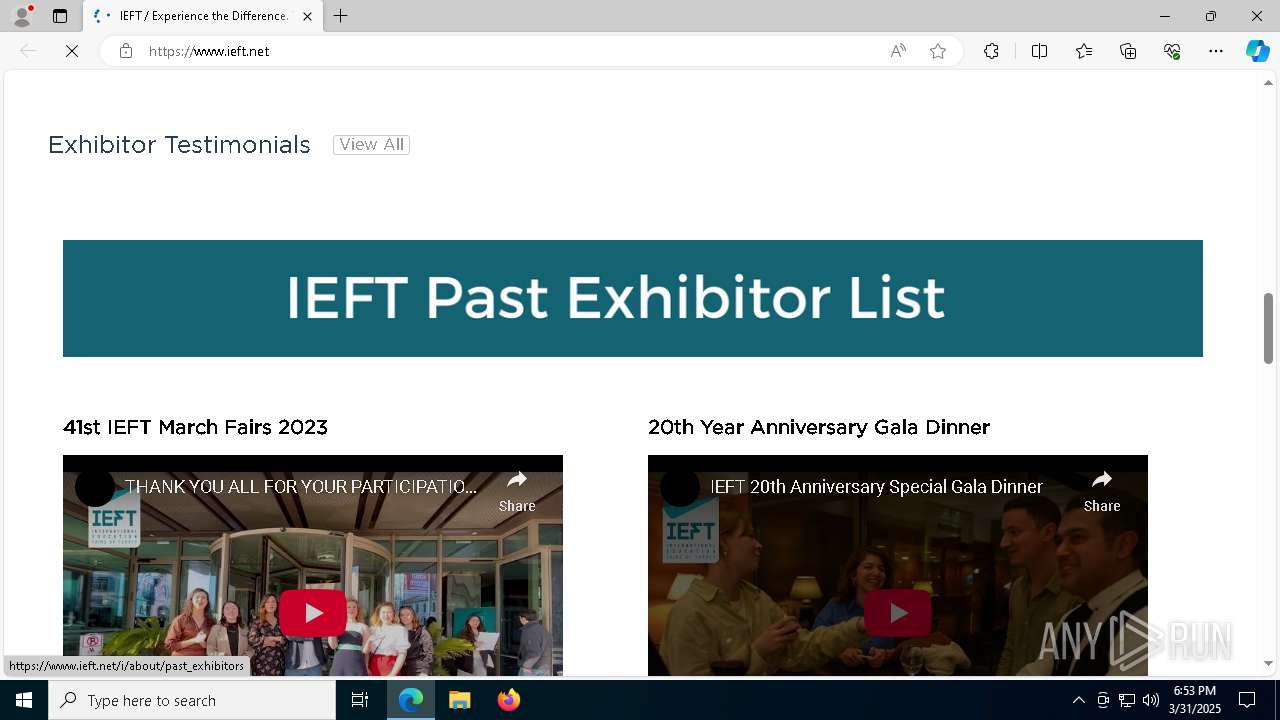The height and width of the screenshot is (720, 1280).
Task: Click the taskbar search box
Action: click(x=192, y=700)
